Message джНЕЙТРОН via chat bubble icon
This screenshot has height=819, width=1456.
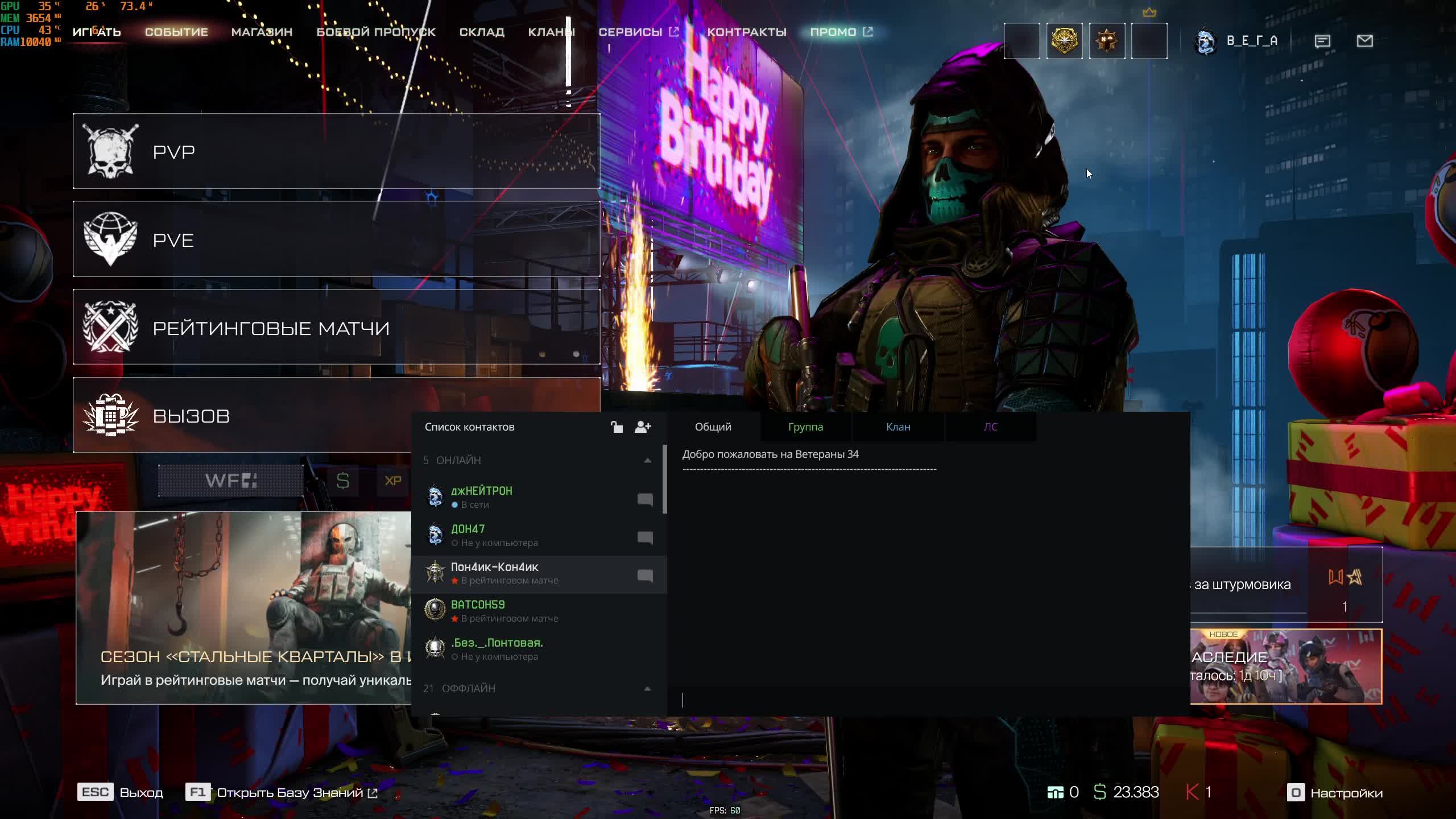coord(645,499)
